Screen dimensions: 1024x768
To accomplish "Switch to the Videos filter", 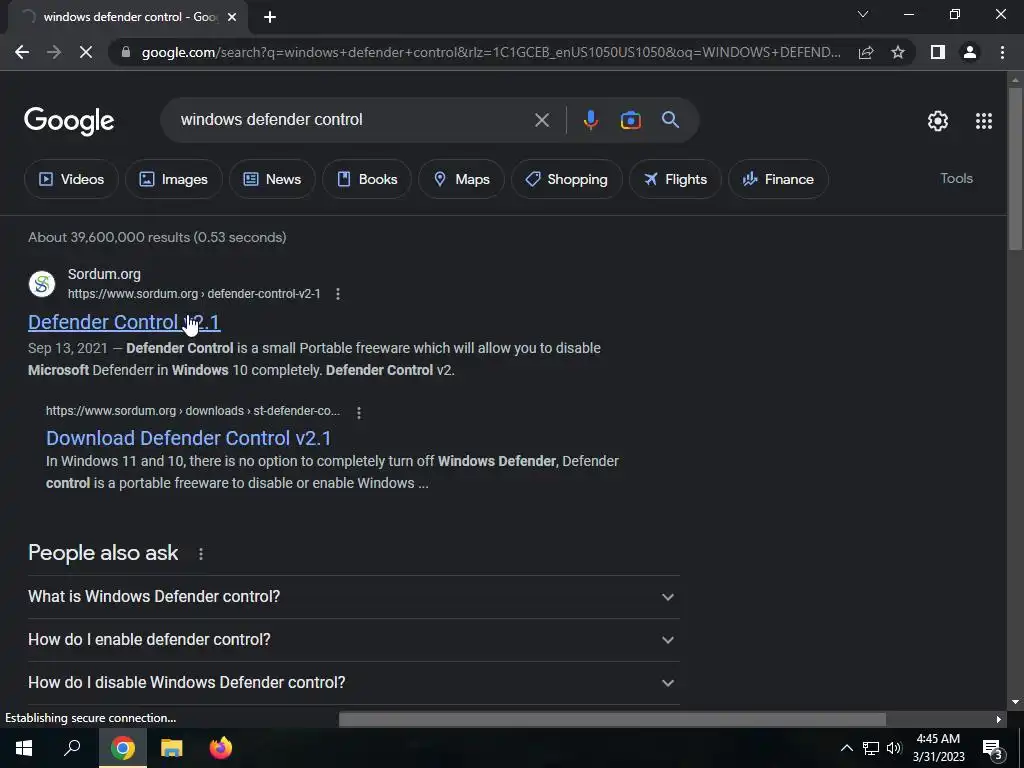I will click(71, 179).
